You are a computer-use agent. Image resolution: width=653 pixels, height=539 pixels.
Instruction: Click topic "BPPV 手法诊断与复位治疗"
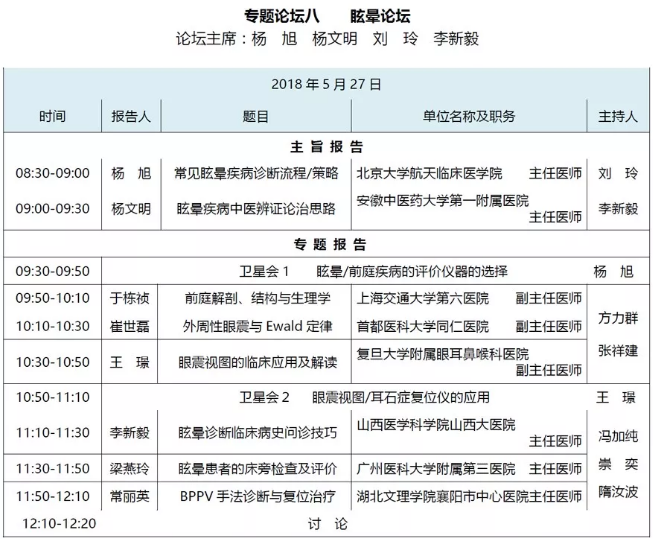(x=256, y=495)
